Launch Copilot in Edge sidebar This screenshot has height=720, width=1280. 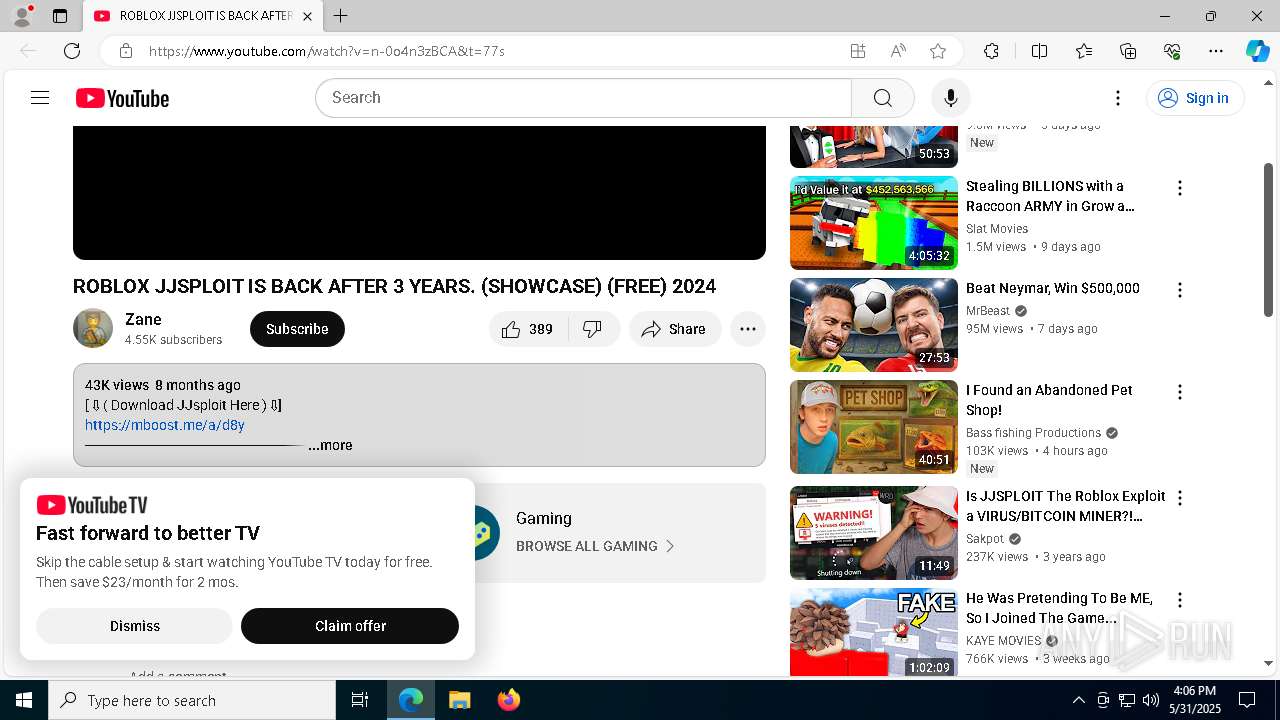click(x=1257, y=51)
